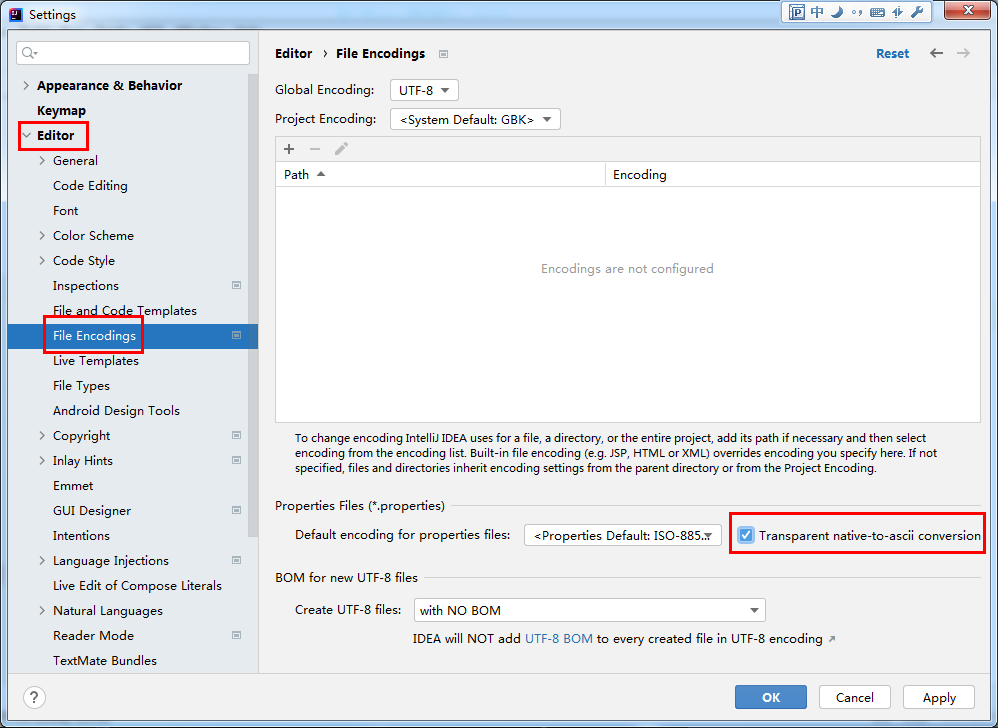Open the Create UTF-8 files dropdown
Image resolution: width=998 pixels, height=728 pixels.
(589, 610)
